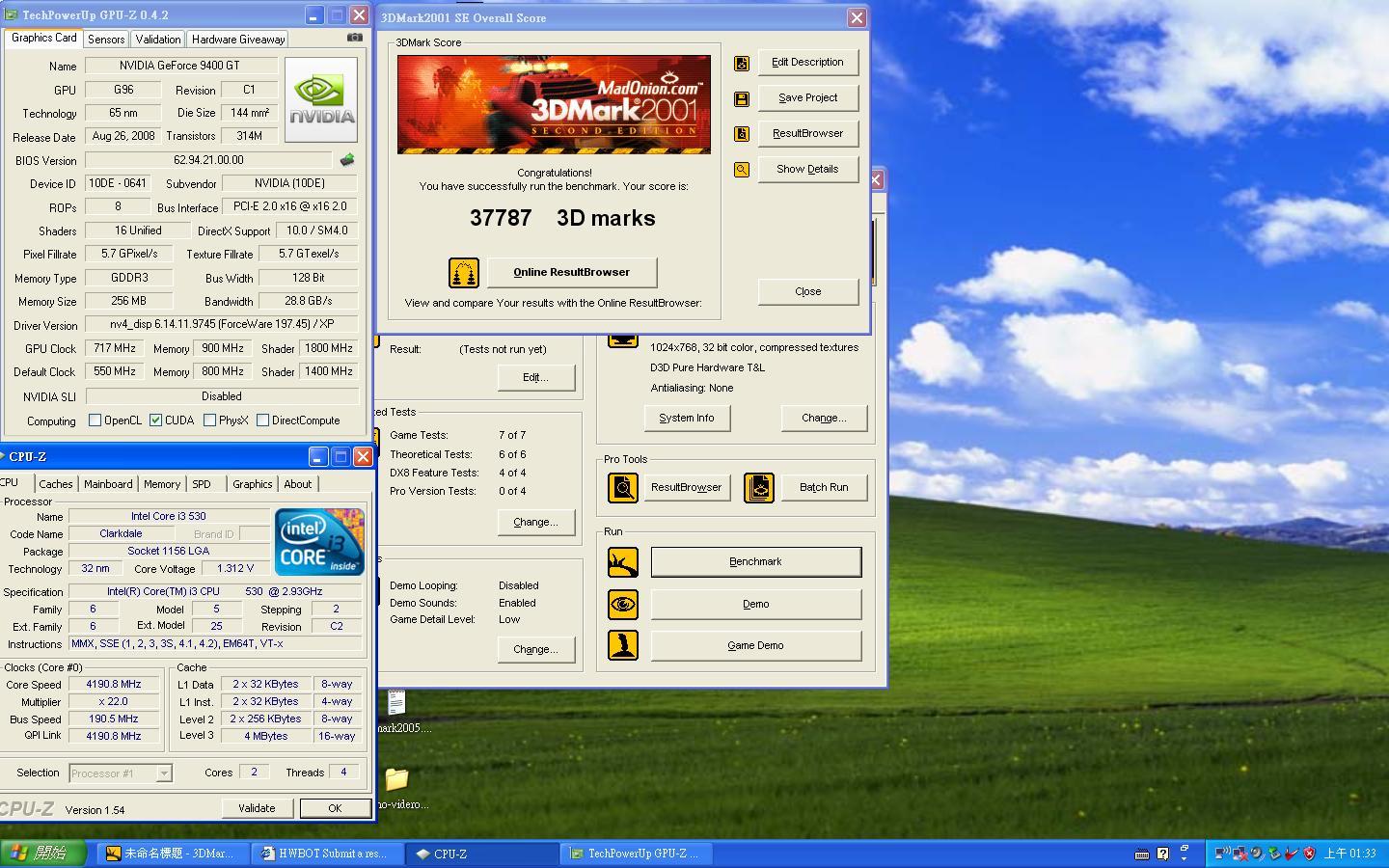Screen dimensions: 1389x868
Task: Enable the DirectCompute checkbox
Action: click(262, 420)
